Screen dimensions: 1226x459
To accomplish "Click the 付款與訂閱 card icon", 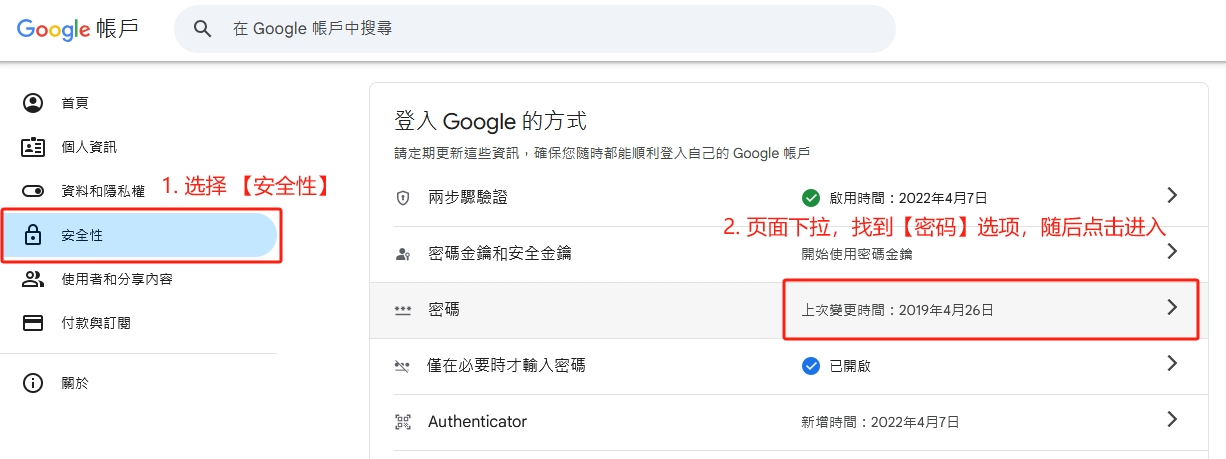I will (x=33, y=323).
